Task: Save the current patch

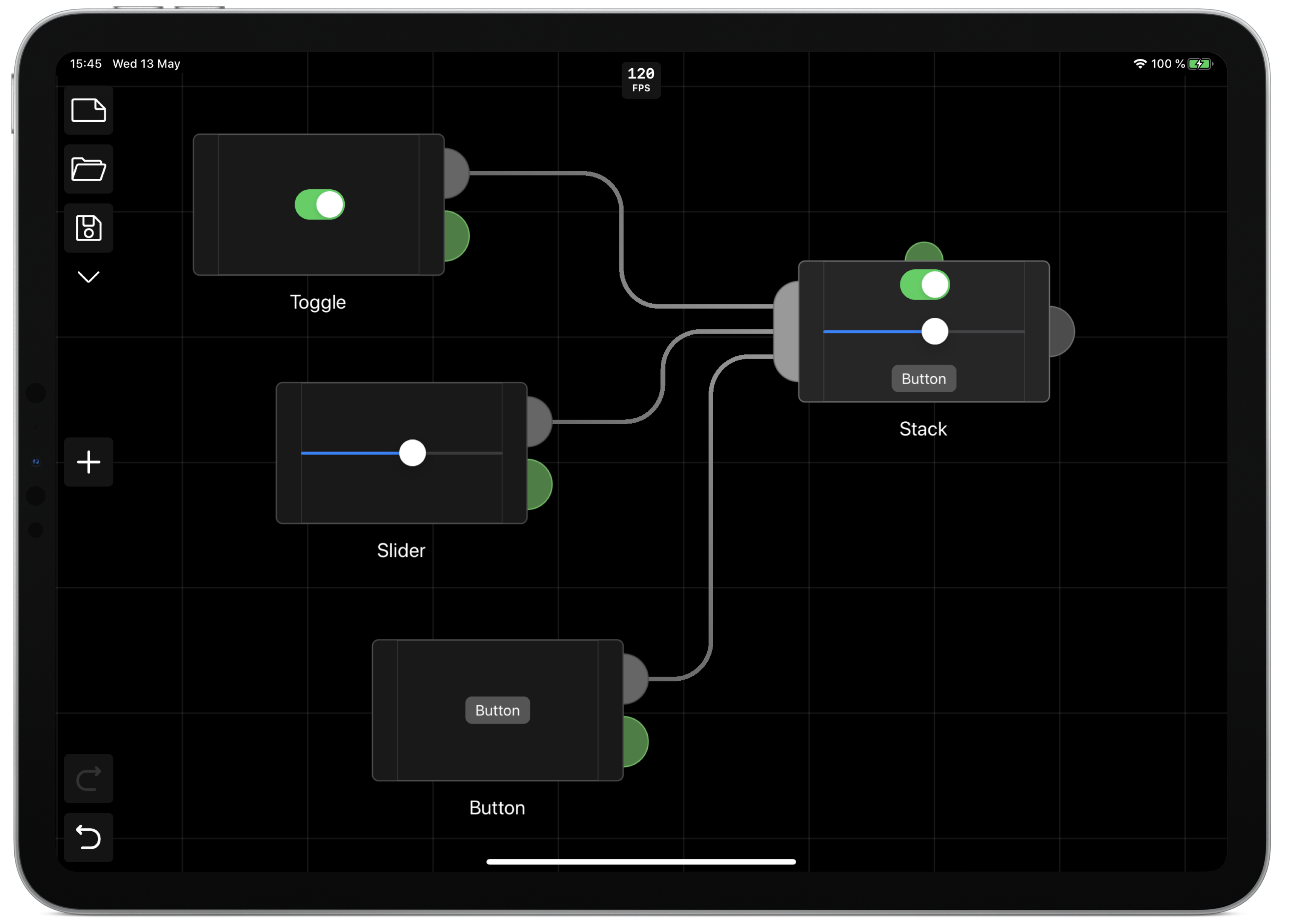Action: [x=89, y=229]
